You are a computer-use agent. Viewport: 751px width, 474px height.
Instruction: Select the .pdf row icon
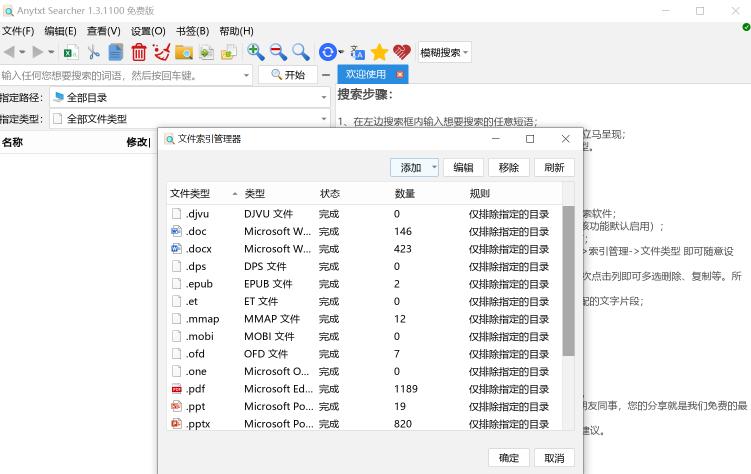point(176,389)
